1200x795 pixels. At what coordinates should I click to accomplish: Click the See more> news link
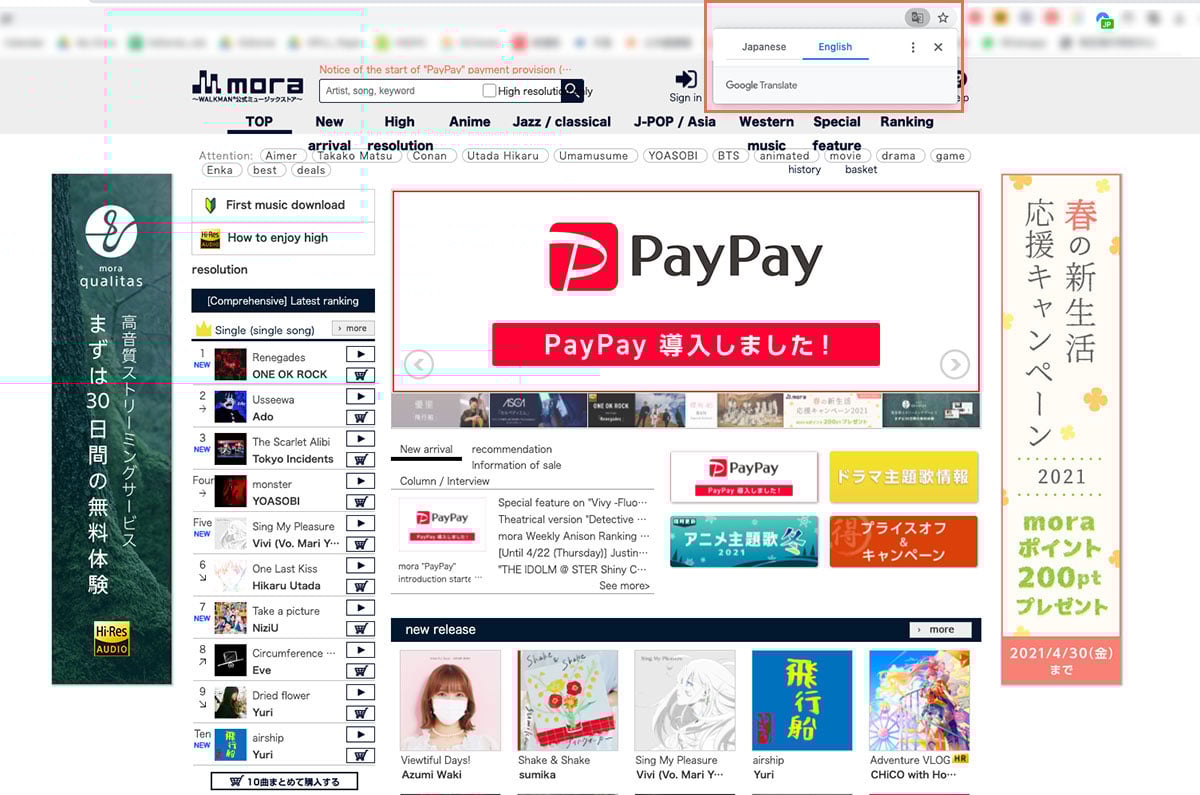624,586
